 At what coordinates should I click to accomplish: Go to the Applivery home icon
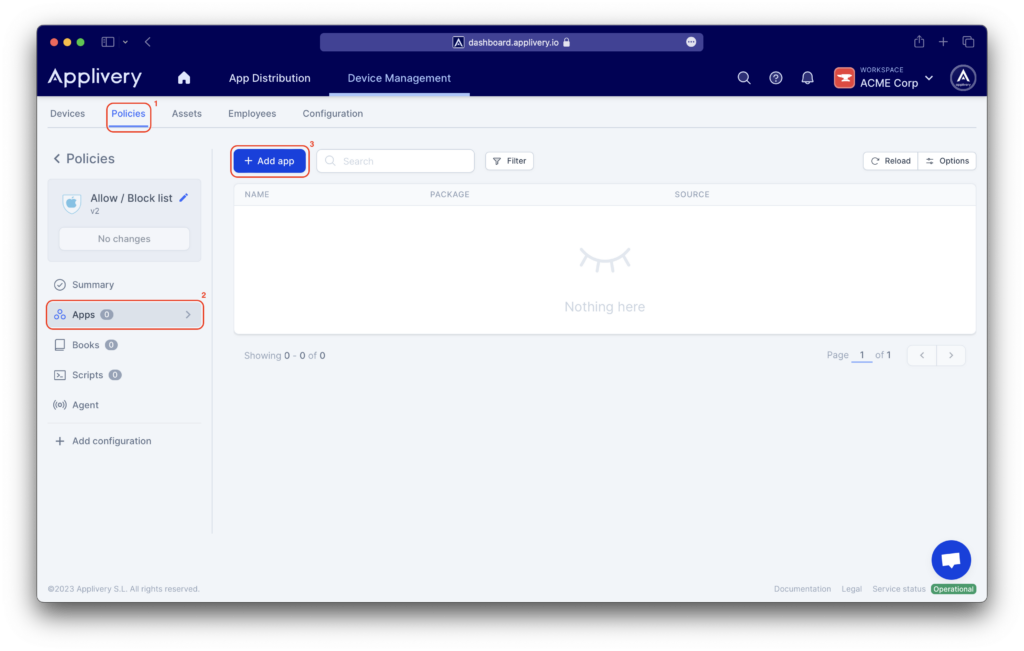coord(184,78)
